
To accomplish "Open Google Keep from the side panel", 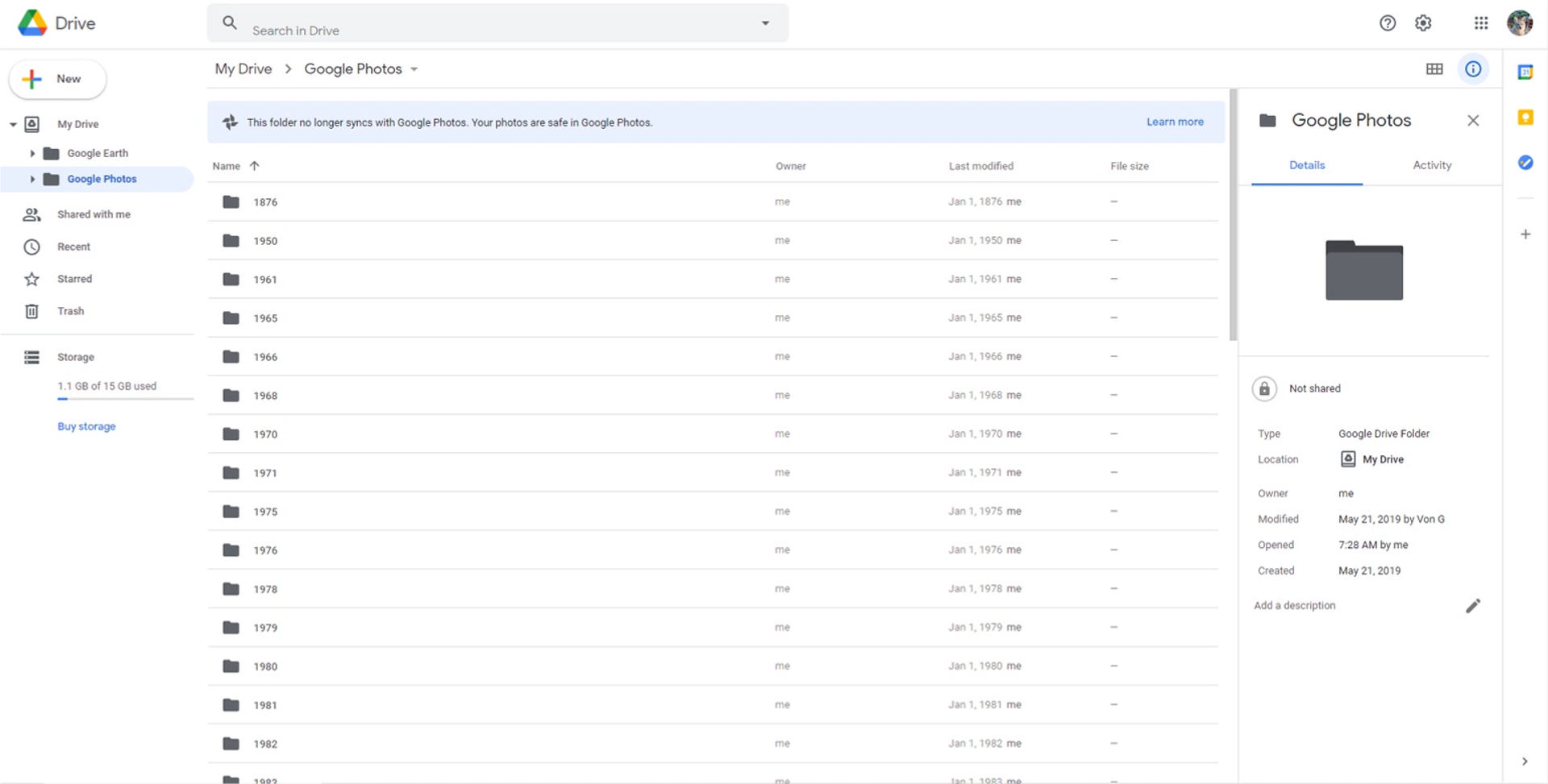I will click(1526, 118).
